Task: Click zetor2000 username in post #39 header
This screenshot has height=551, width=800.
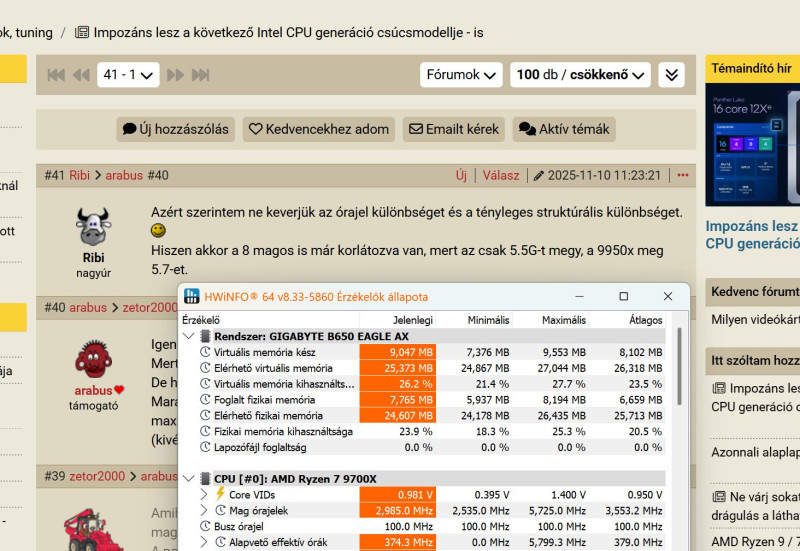Action: click(x=97, y=476)
